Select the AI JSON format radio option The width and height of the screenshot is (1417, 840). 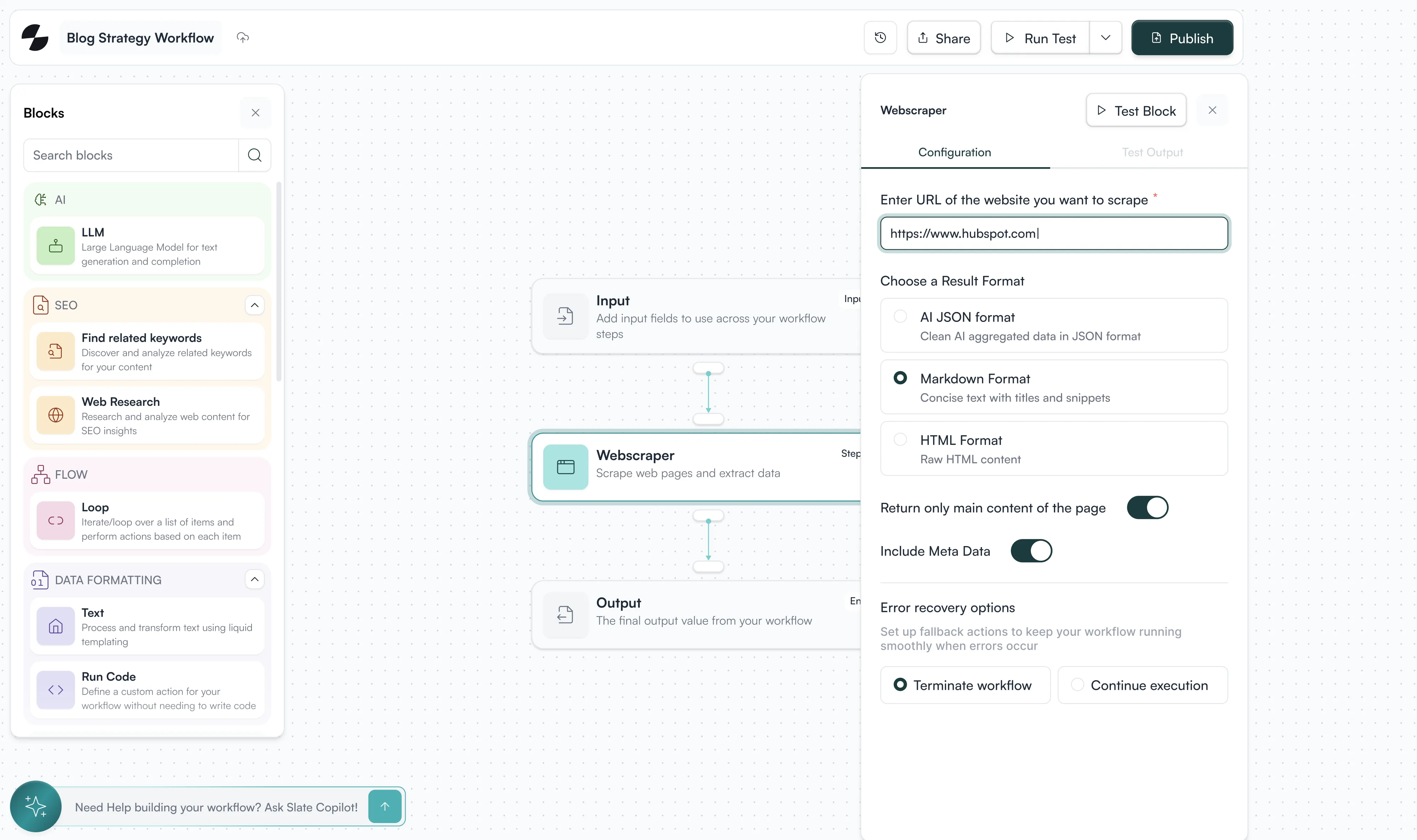click(x=900, y=316)
